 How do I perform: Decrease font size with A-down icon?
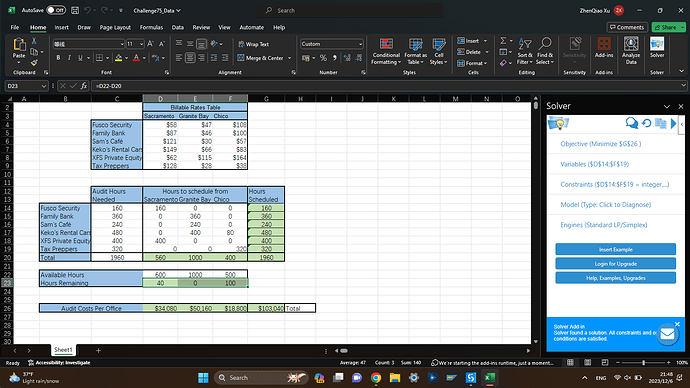click(x=161, y=44)
